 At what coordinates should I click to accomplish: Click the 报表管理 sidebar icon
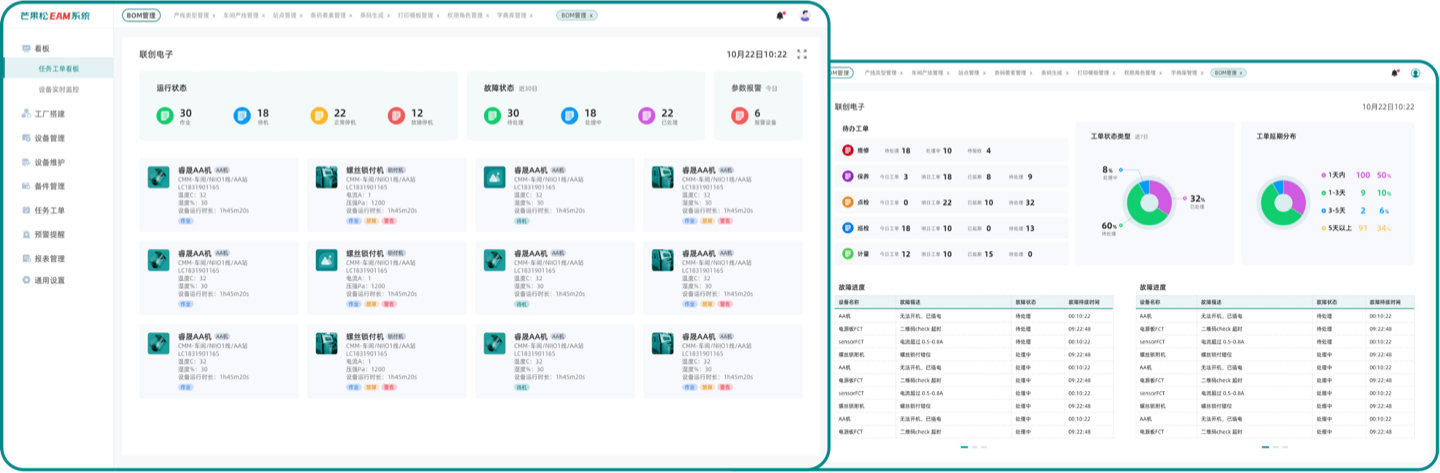pyautogui.click(x=26, y=258)
